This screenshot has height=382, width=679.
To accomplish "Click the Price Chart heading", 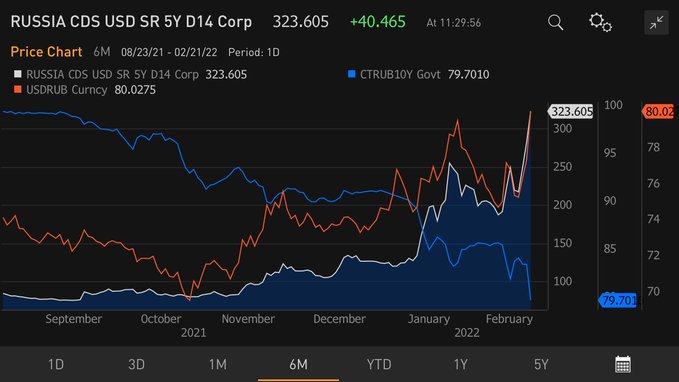I will pyautogui.click(x=46, y=52).
